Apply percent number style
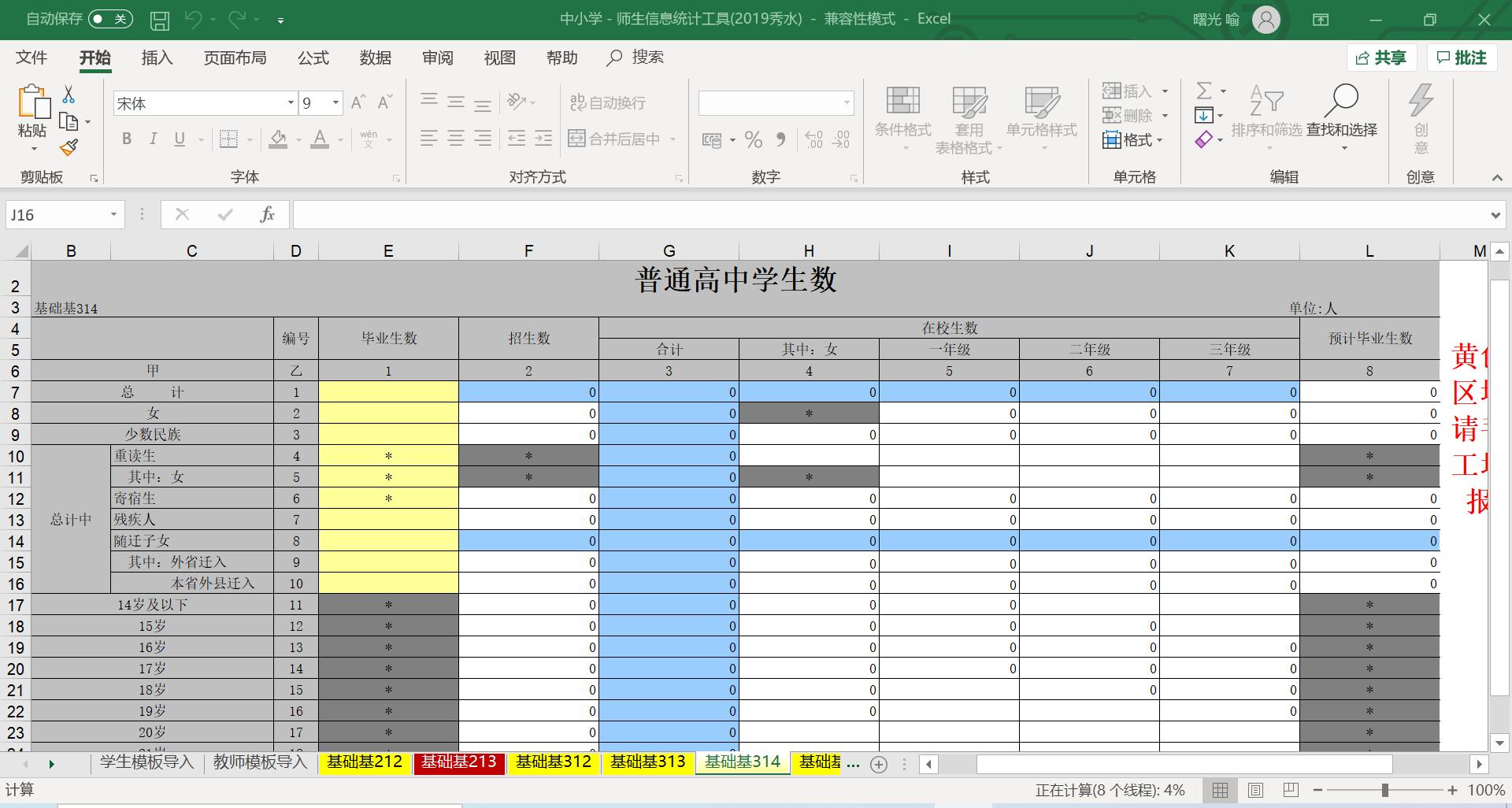Screen dimensions: 1512x808 click(x=753, y=139)
